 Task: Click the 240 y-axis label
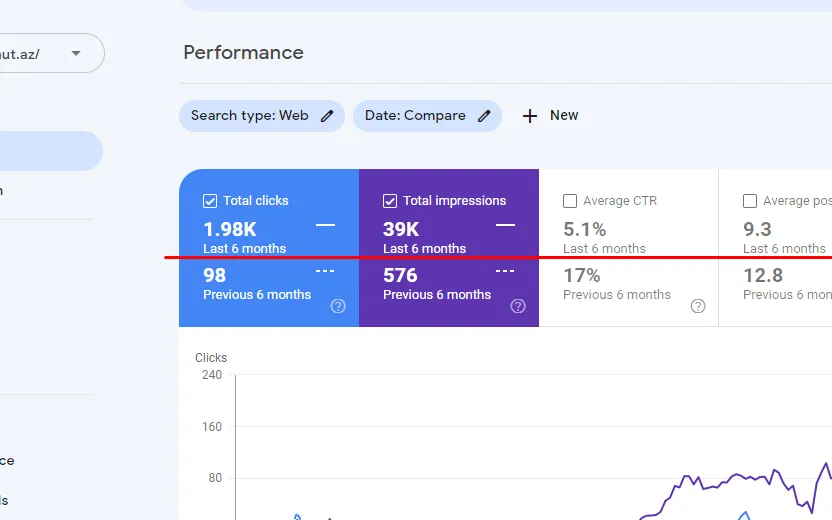tap(212, 375)
